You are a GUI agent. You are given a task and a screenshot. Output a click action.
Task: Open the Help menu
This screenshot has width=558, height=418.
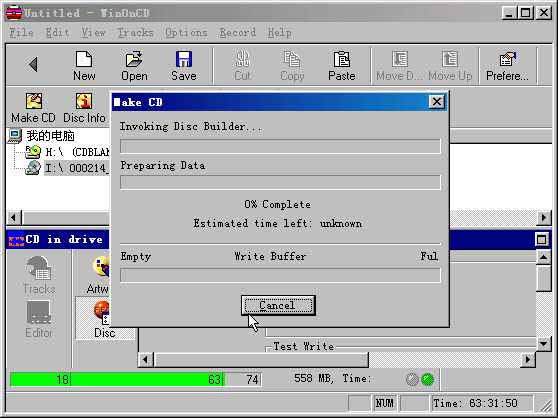279,32
